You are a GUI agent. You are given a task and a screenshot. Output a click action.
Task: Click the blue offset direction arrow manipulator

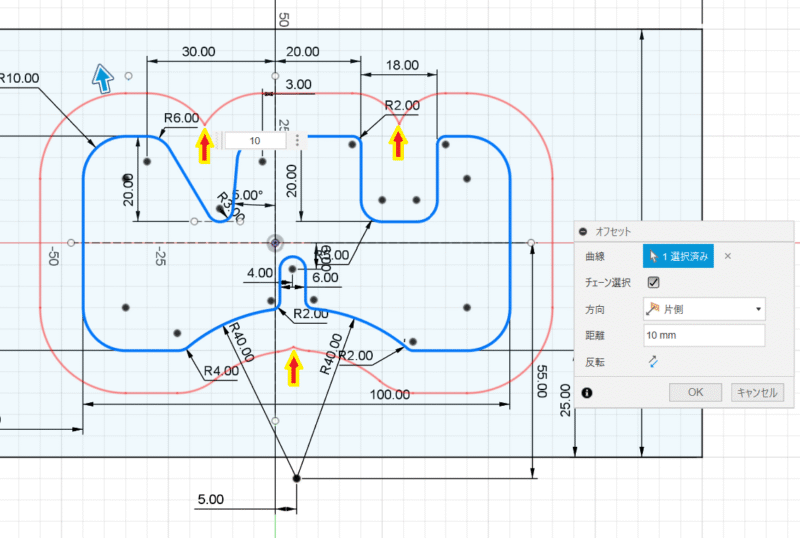click(x=103, y=77)
